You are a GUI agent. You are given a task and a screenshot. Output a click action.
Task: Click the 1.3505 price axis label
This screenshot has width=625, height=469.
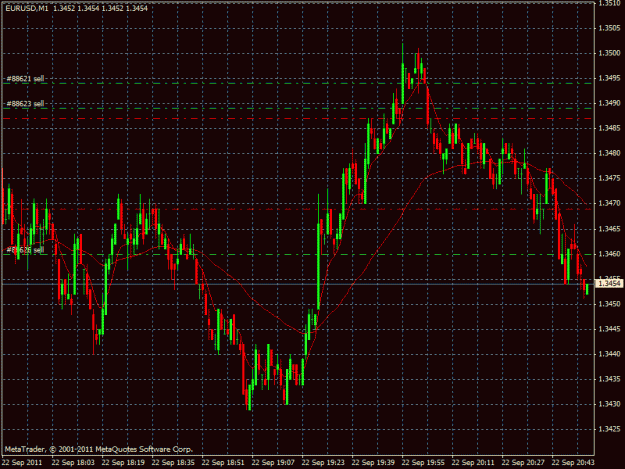609,28
